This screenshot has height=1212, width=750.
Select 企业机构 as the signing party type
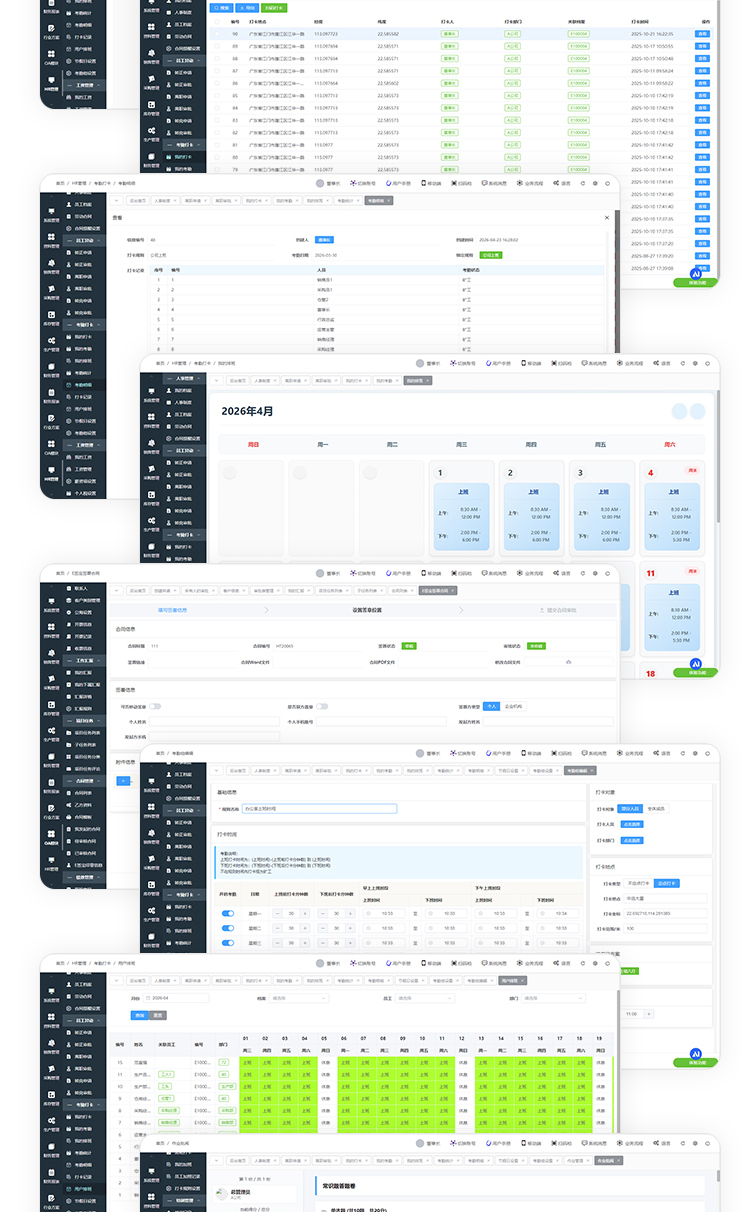tap(512, 706)
